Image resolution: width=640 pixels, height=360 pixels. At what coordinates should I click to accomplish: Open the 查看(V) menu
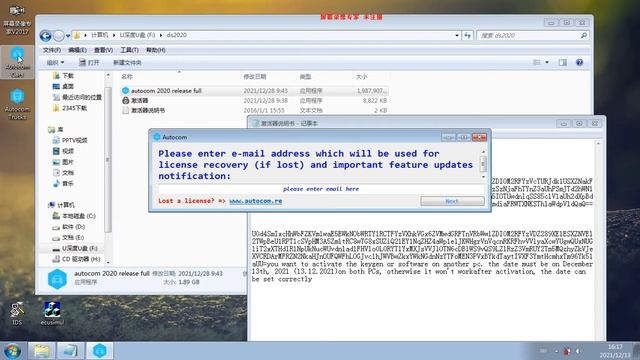(103, 50)
